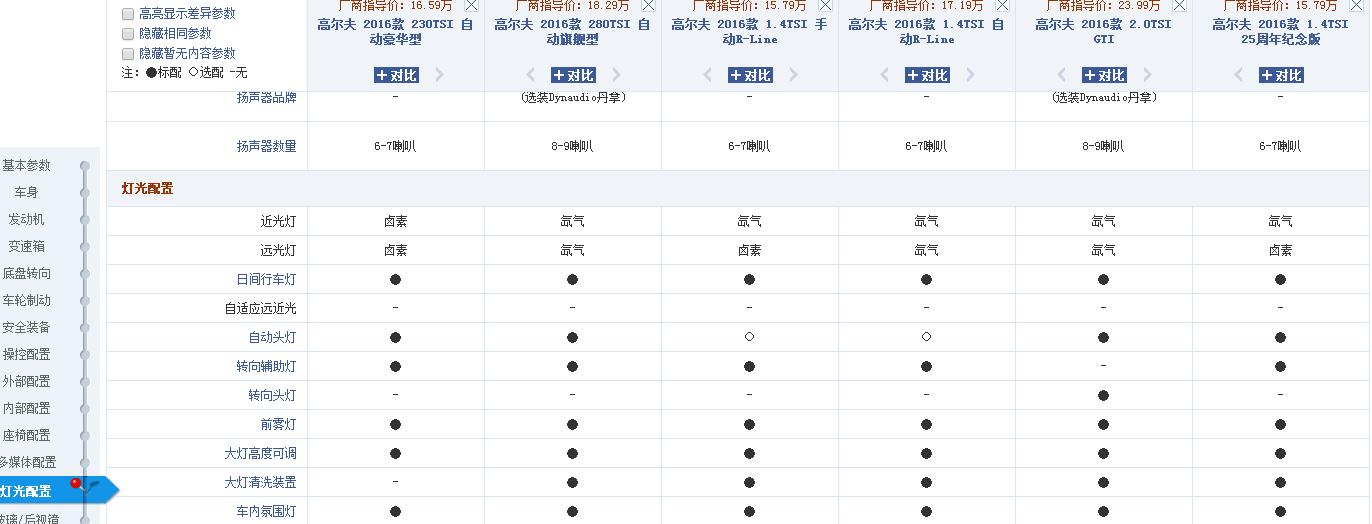Select 近光灯 卤素 cell for 230TSI
Screen dimensions: 1372x524
(396, 222)
